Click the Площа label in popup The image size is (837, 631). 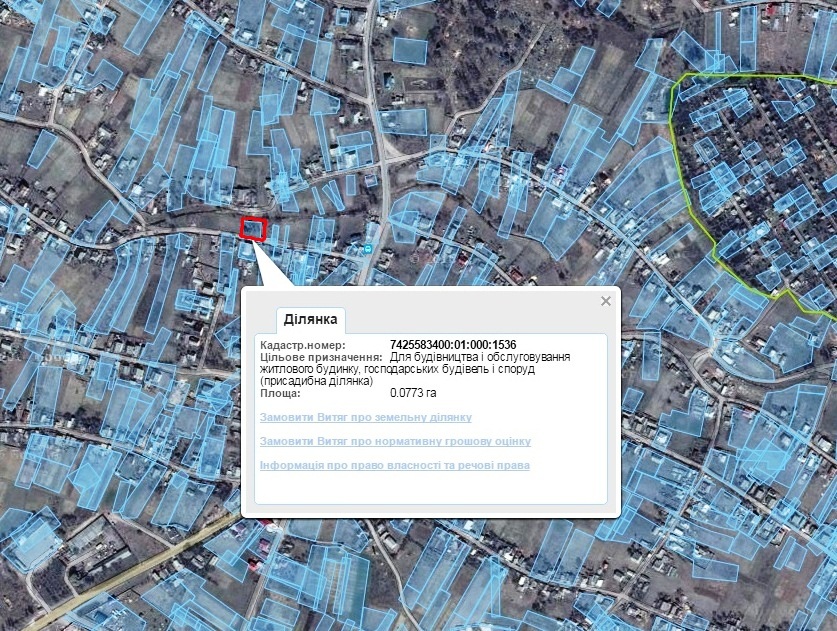tap(280, 393)
